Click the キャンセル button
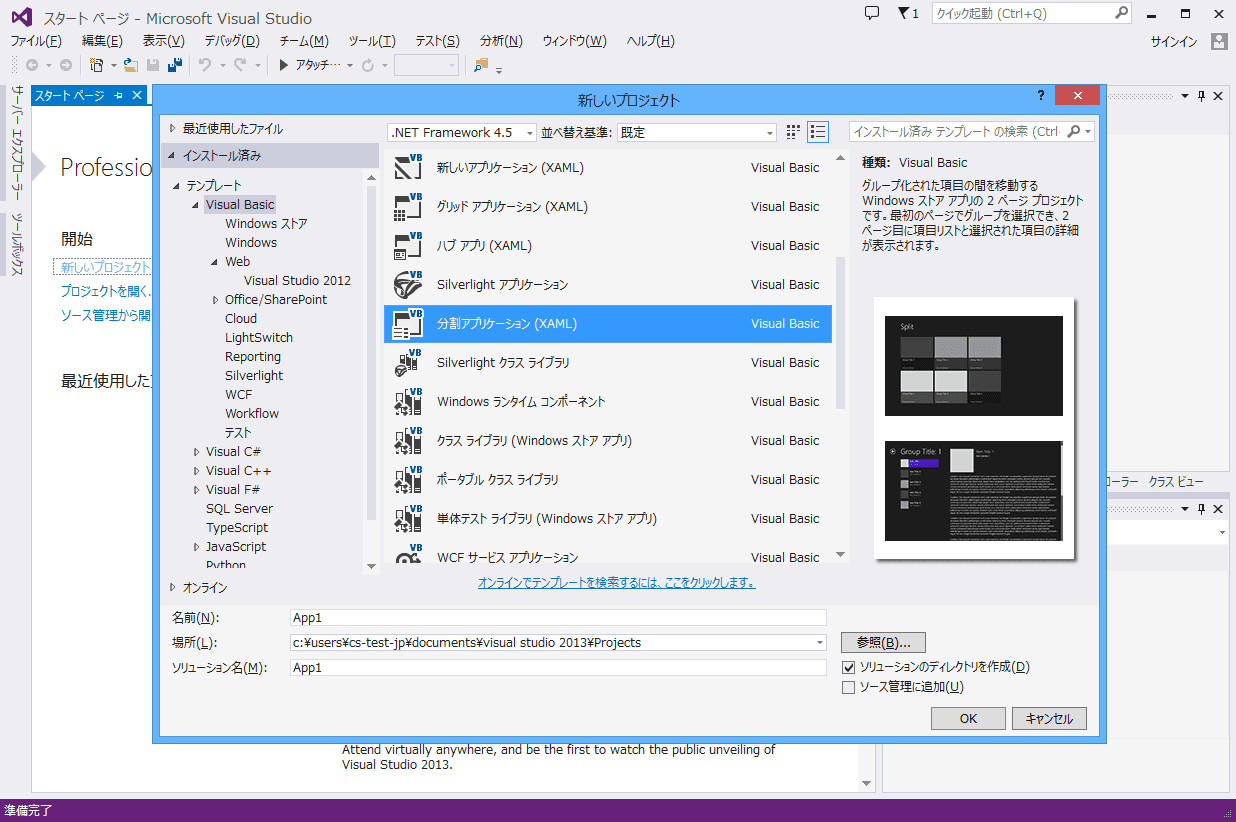1236x822 pixels. (1049, 718)
